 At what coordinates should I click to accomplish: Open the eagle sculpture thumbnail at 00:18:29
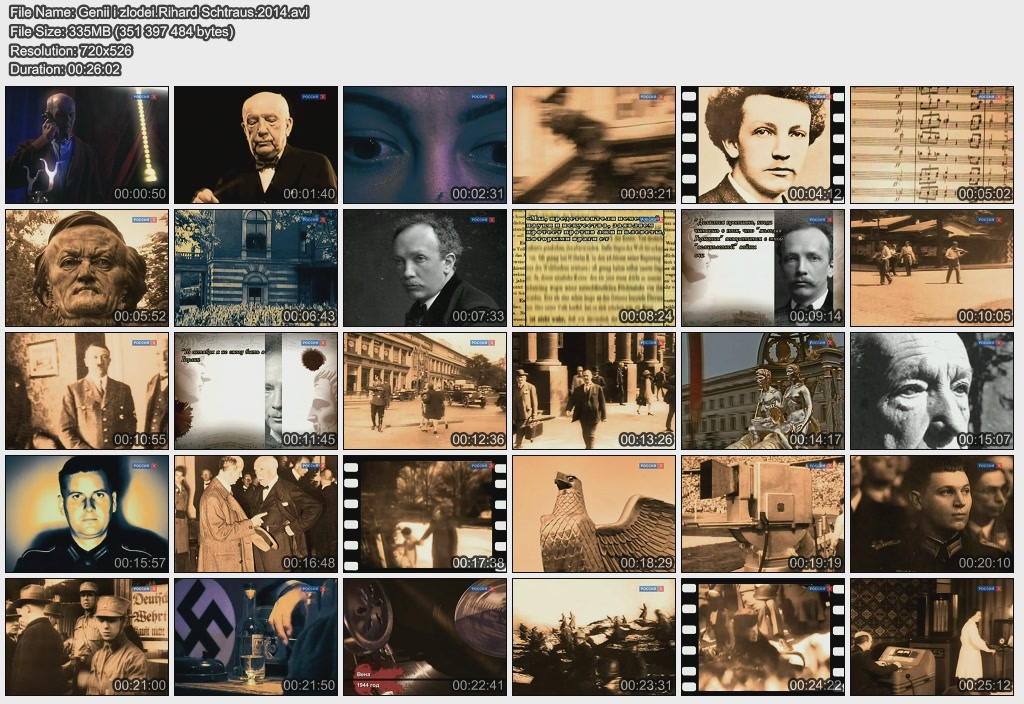pos(594,514)
